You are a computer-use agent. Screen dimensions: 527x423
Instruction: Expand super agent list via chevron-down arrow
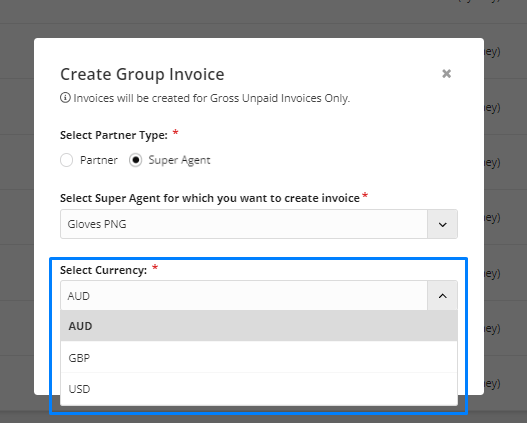(442, 224)
